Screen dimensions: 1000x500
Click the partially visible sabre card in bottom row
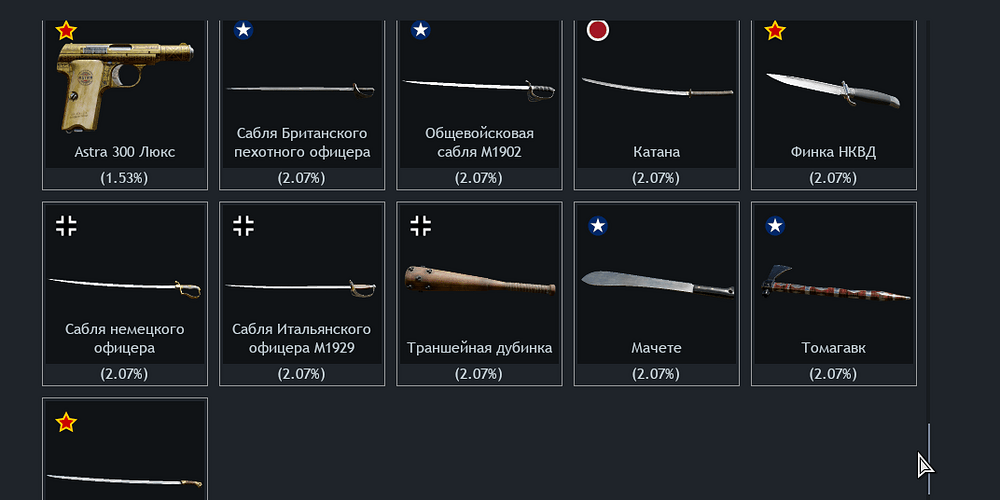(x=125, y=449)
